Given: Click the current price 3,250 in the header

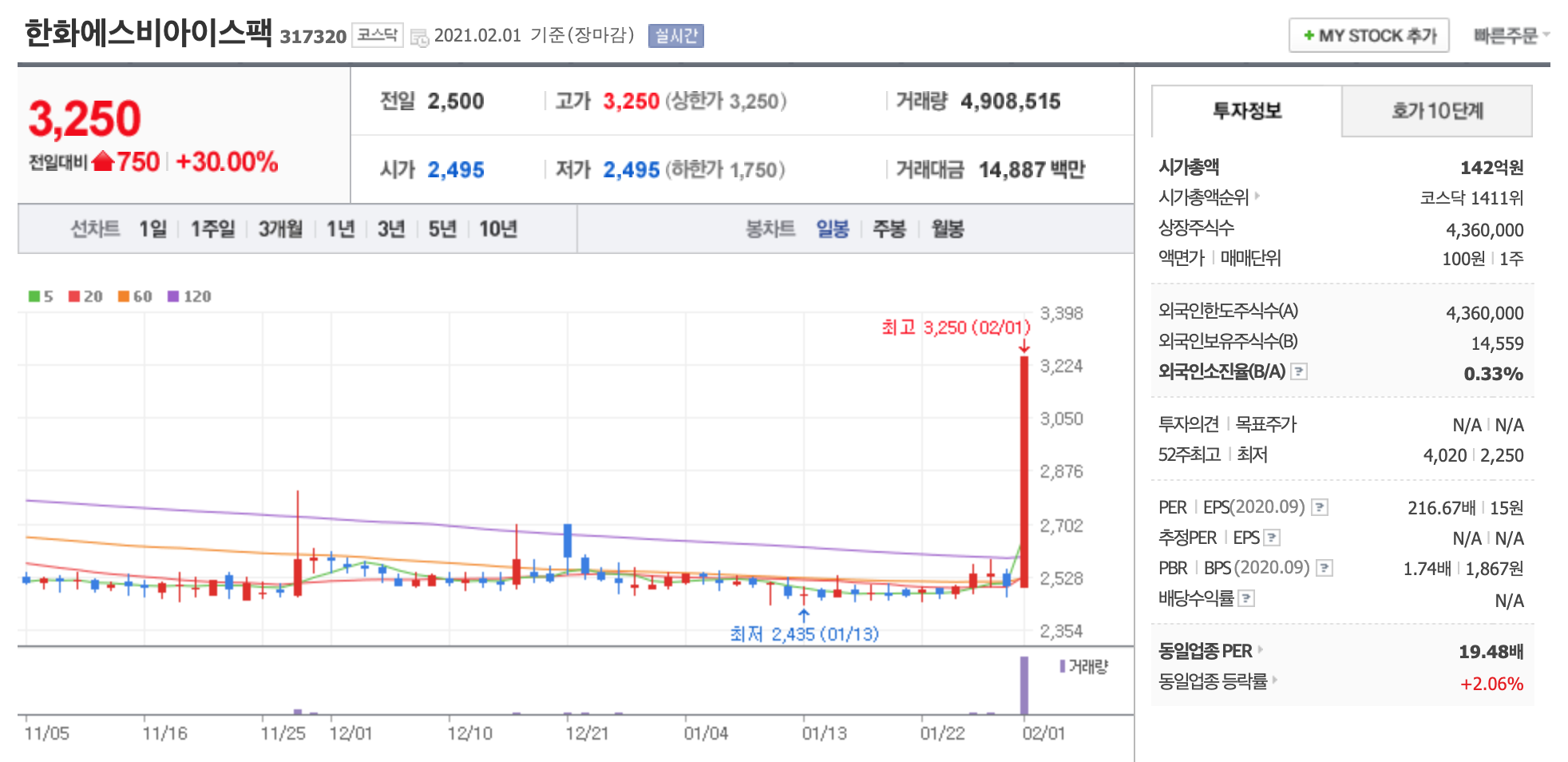Looking at the screenshot, I should point(85,119).
